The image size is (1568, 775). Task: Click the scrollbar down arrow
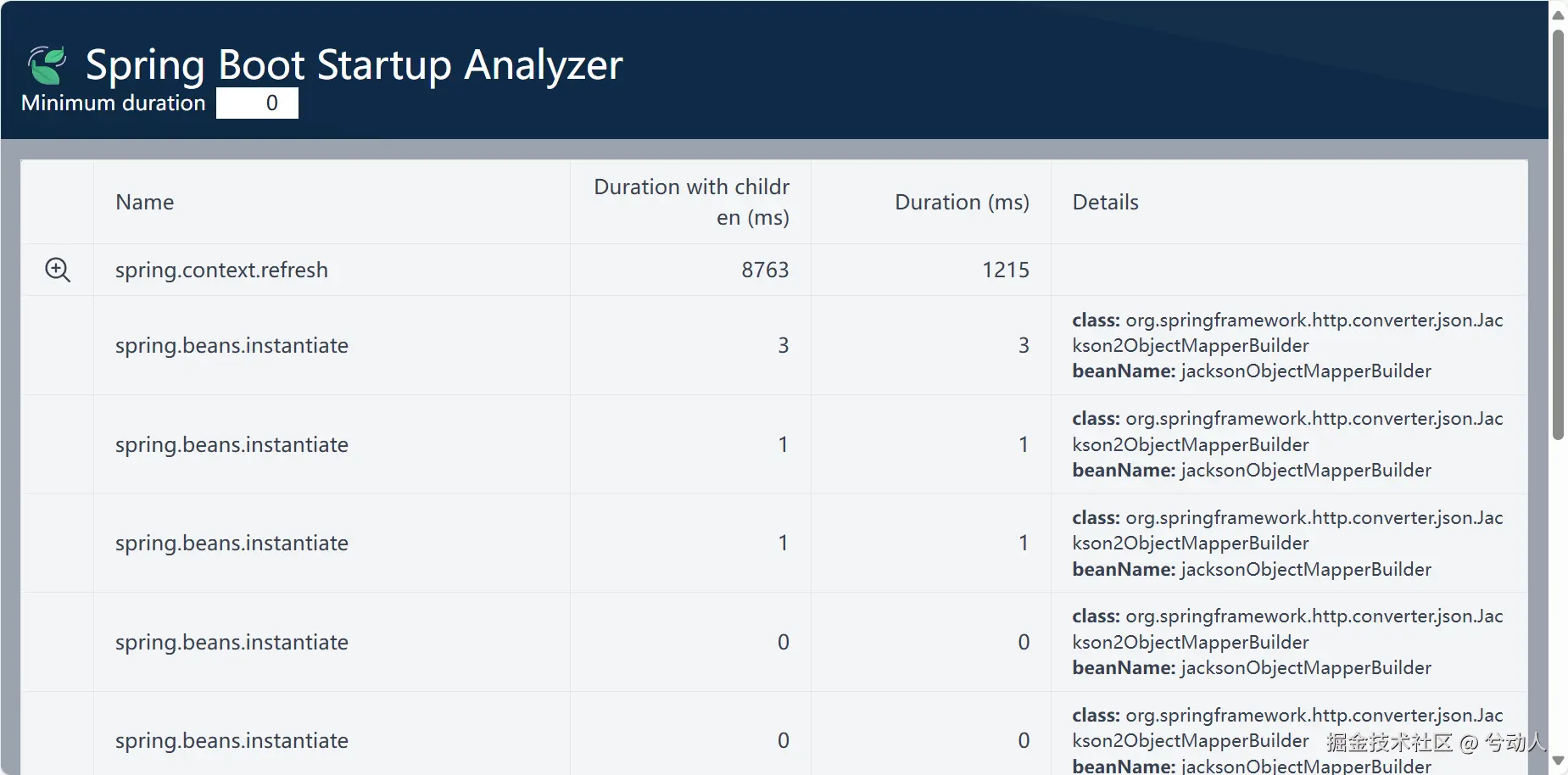pos(1558,761)
